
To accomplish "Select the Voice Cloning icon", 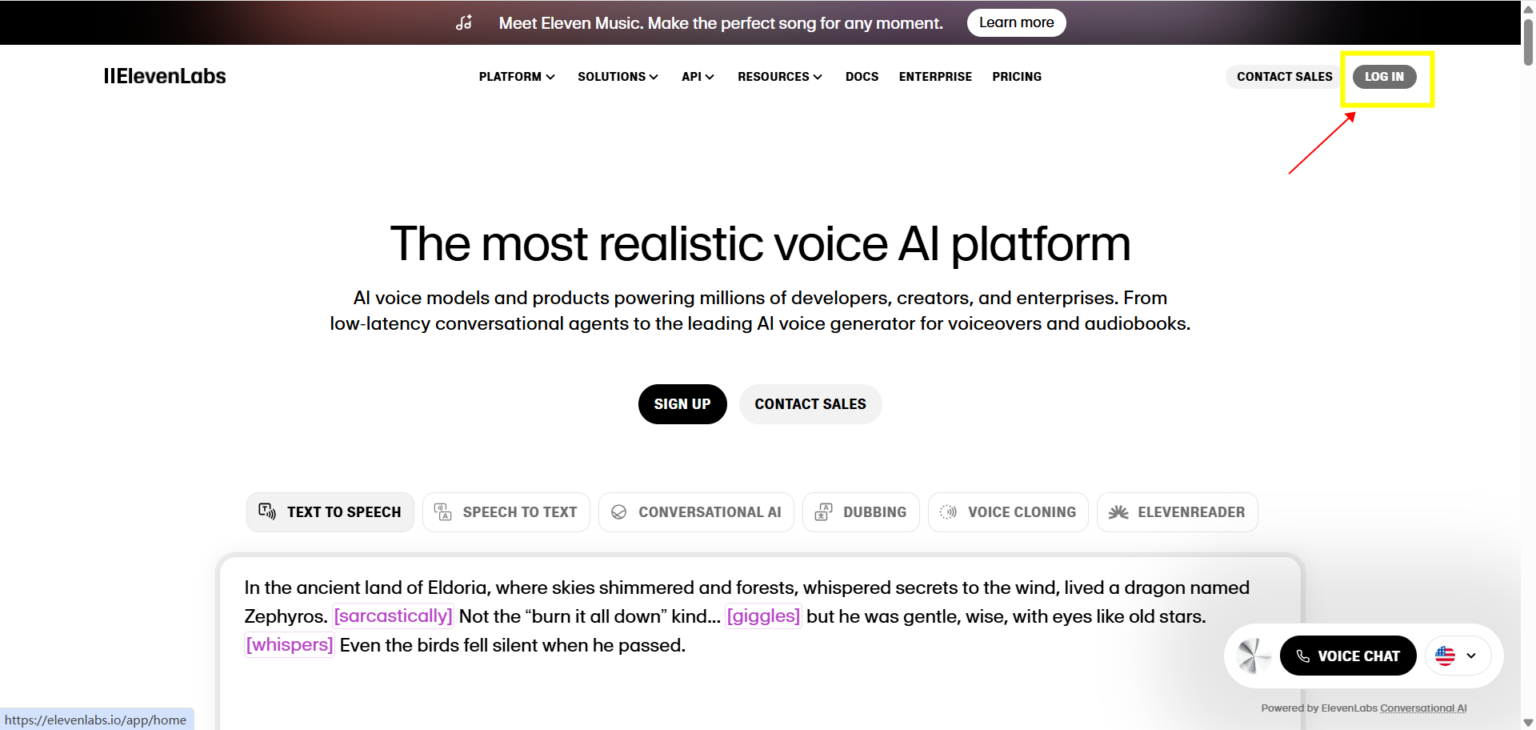I will point(947,511).
